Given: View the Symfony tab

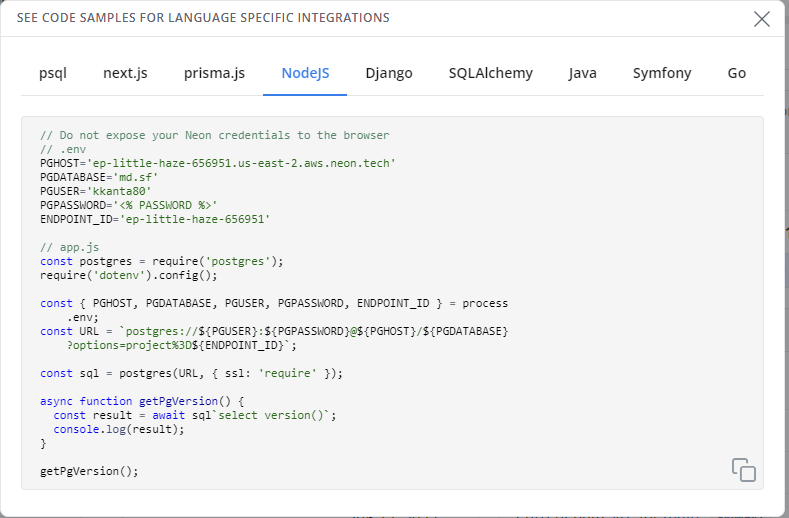Looking at the screenshot, I should pos(662,73).
